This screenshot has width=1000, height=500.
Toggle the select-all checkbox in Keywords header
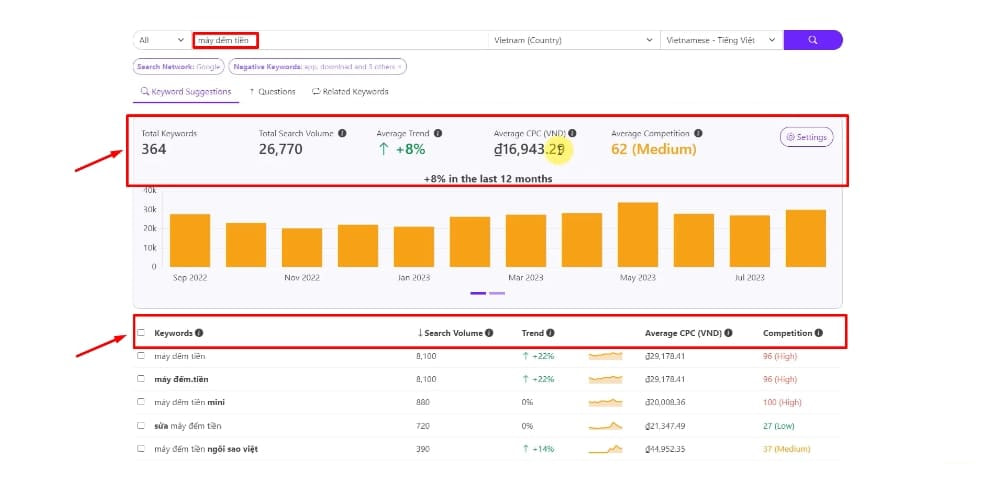click(x=141, y=333)
